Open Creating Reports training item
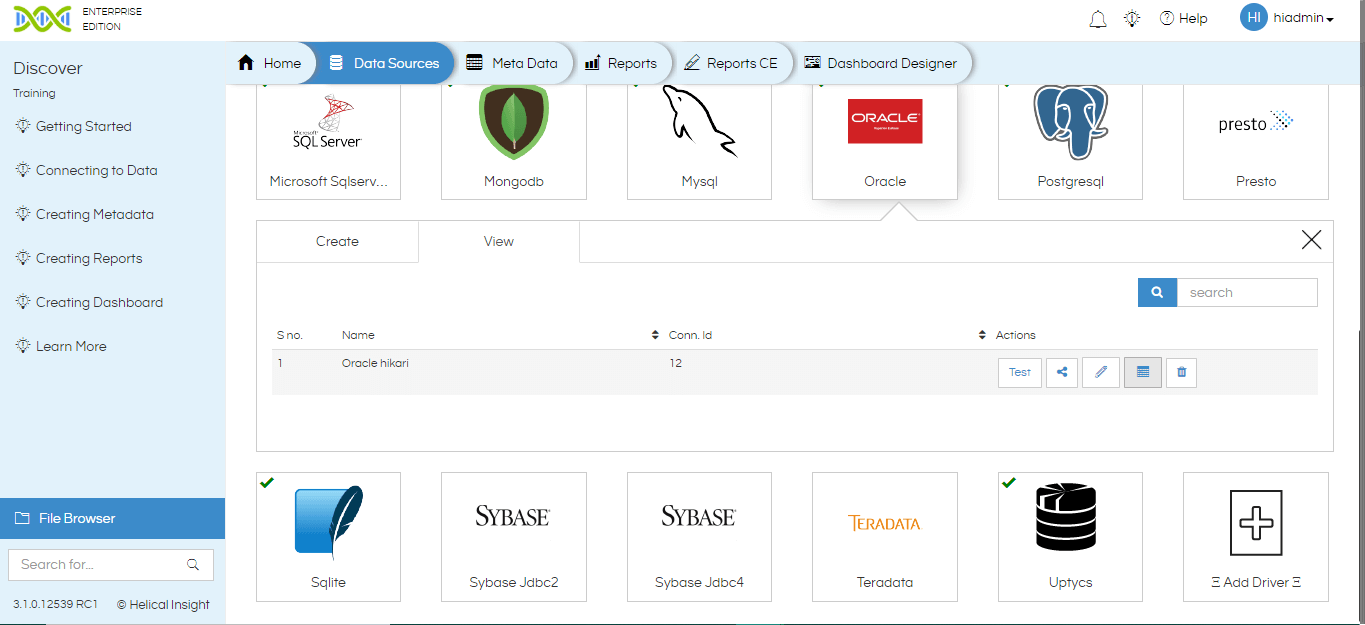Image resolution: width=1365 pixels, height=625 pixels. coord(89,258)
